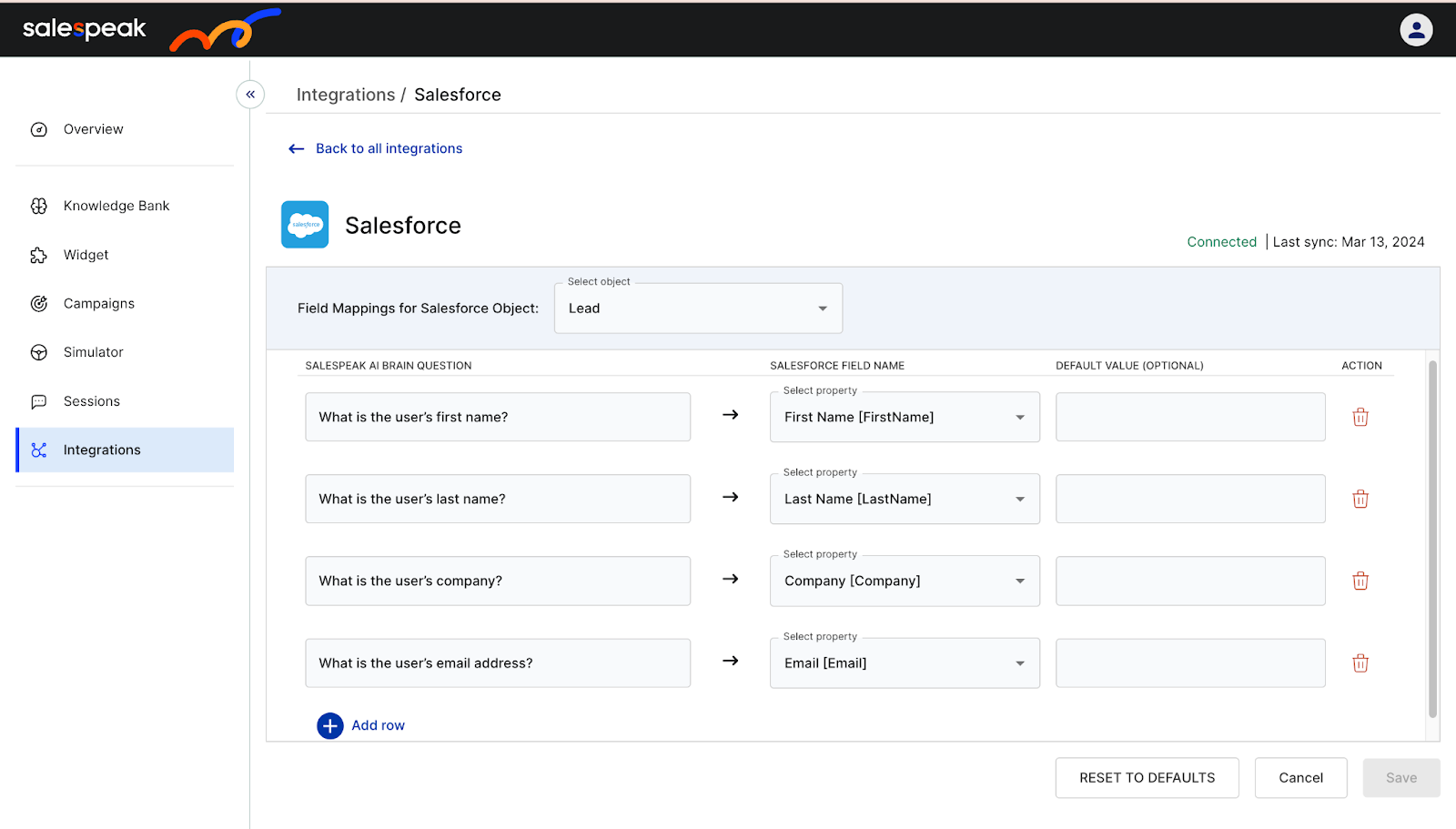Click the Simulator steering-wheel icon
The width and height of the screenshot is (1456, 829).
[39, 353]
